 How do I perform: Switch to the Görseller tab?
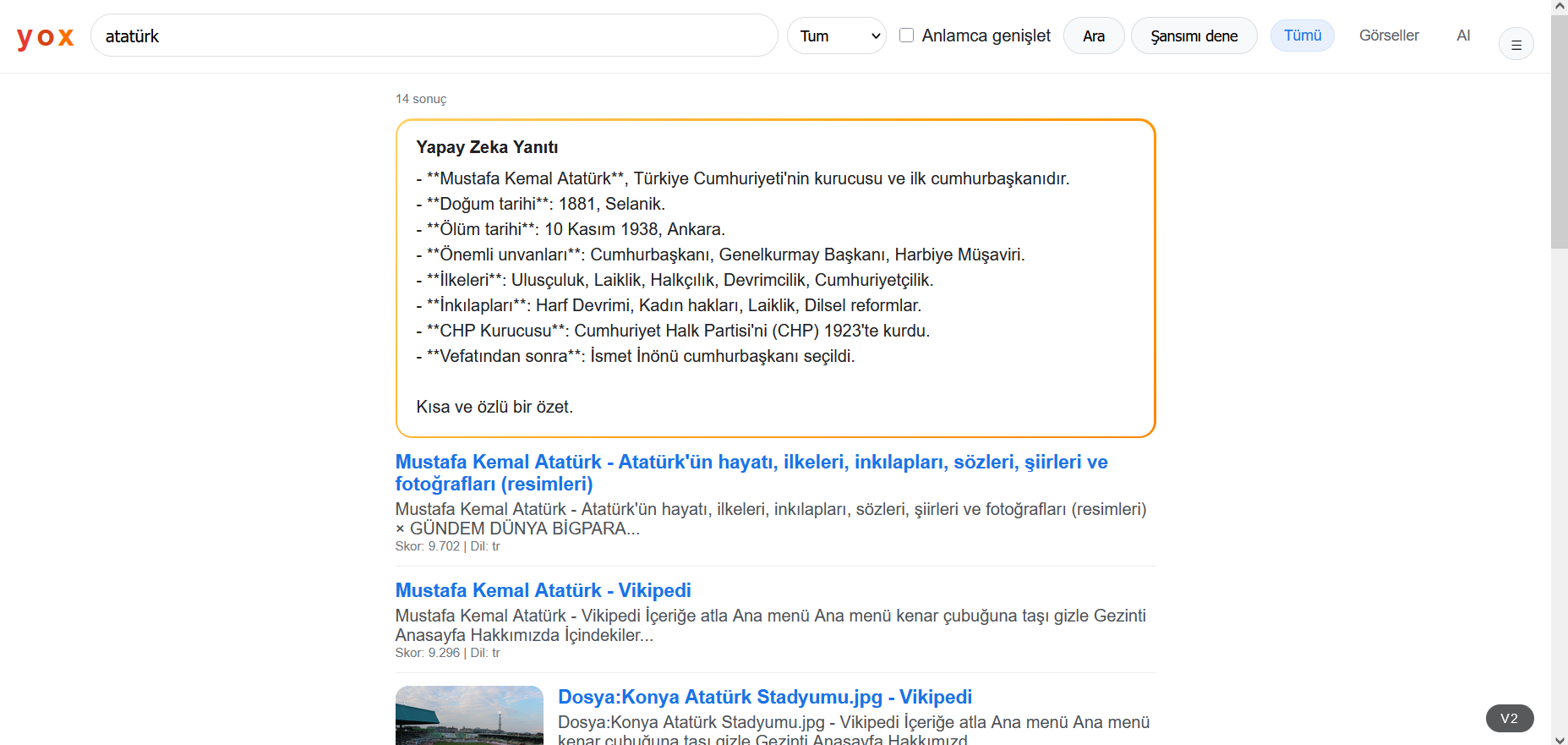click(1389, 36)
